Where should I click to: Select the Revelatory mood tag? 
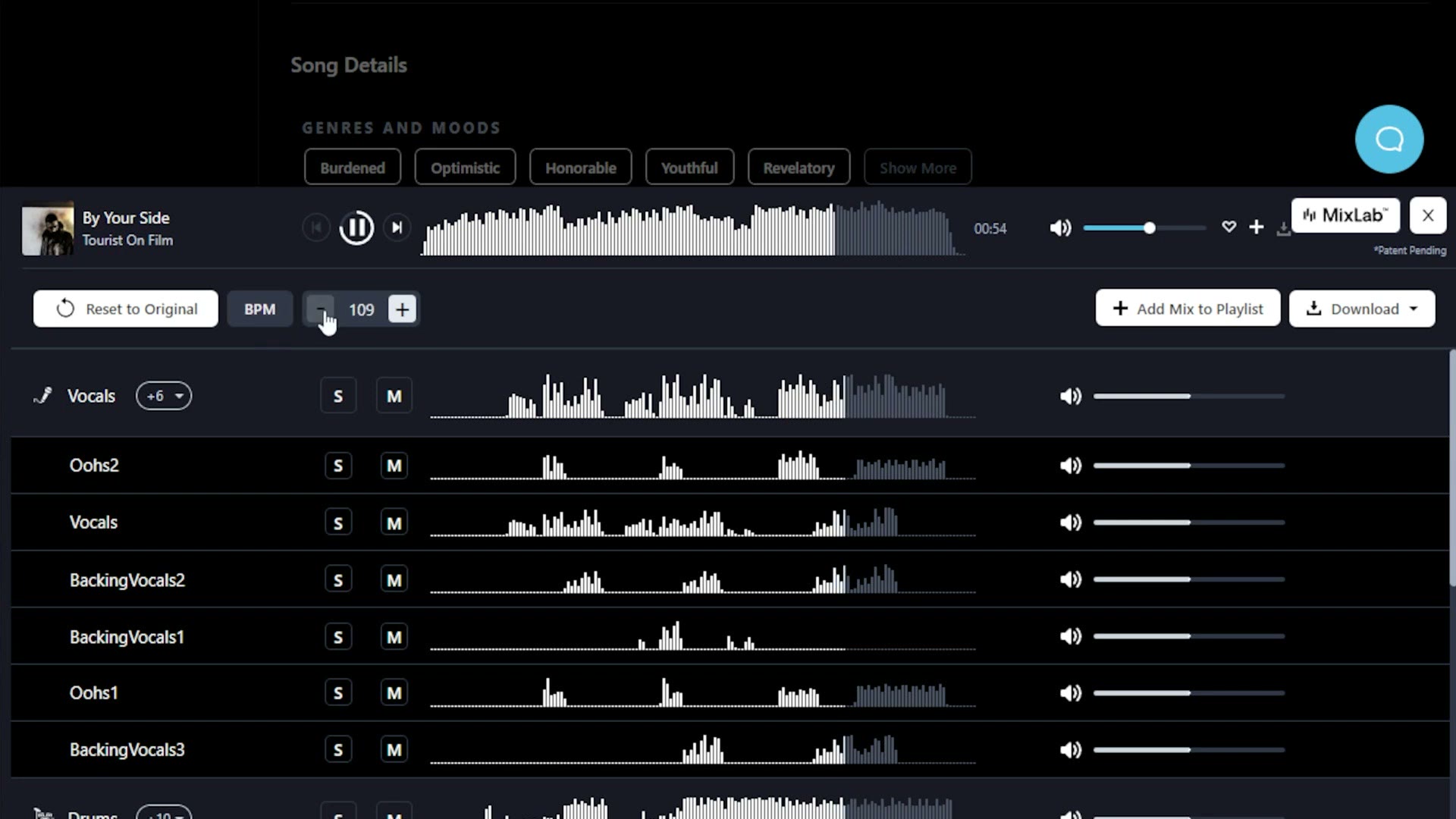click(799, 168)
